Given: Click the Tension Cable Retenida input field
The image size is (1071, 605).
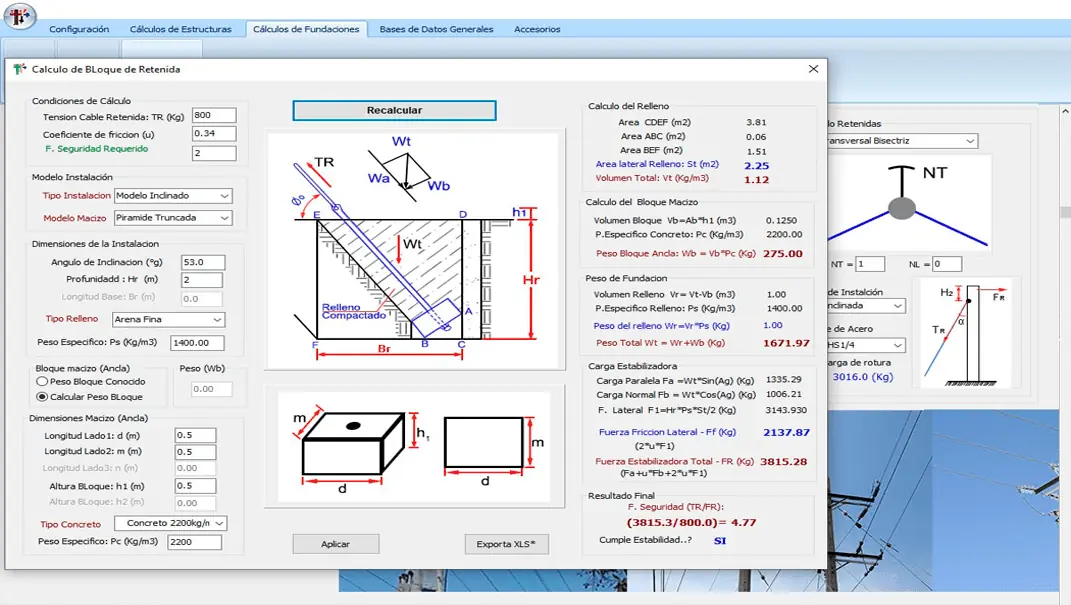Looking at the screenshot, I should pyautogui.click(x=214, y=116).
